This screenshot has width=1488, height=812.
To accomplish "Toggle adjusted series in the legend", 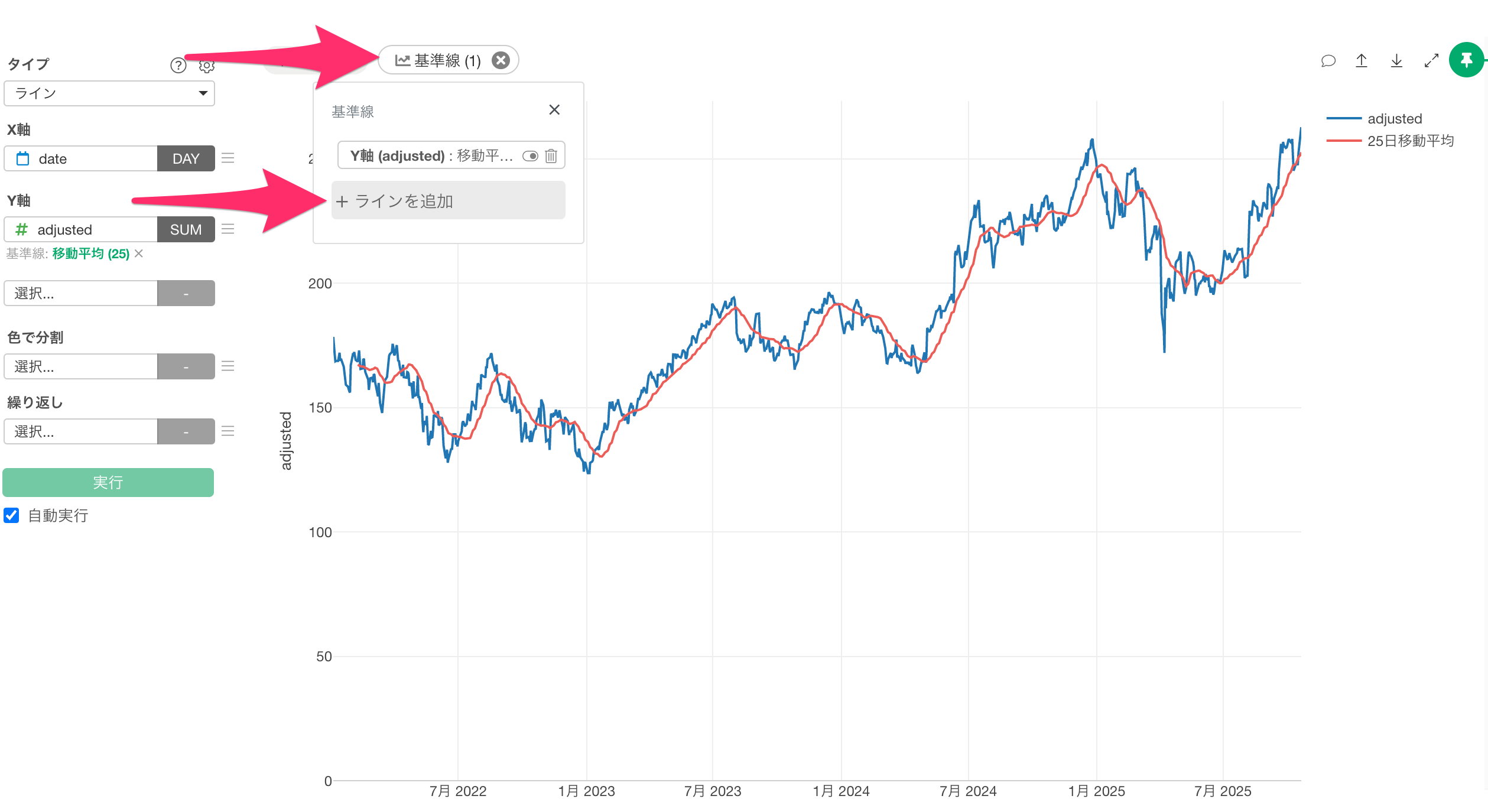I will pos(1394,119).
